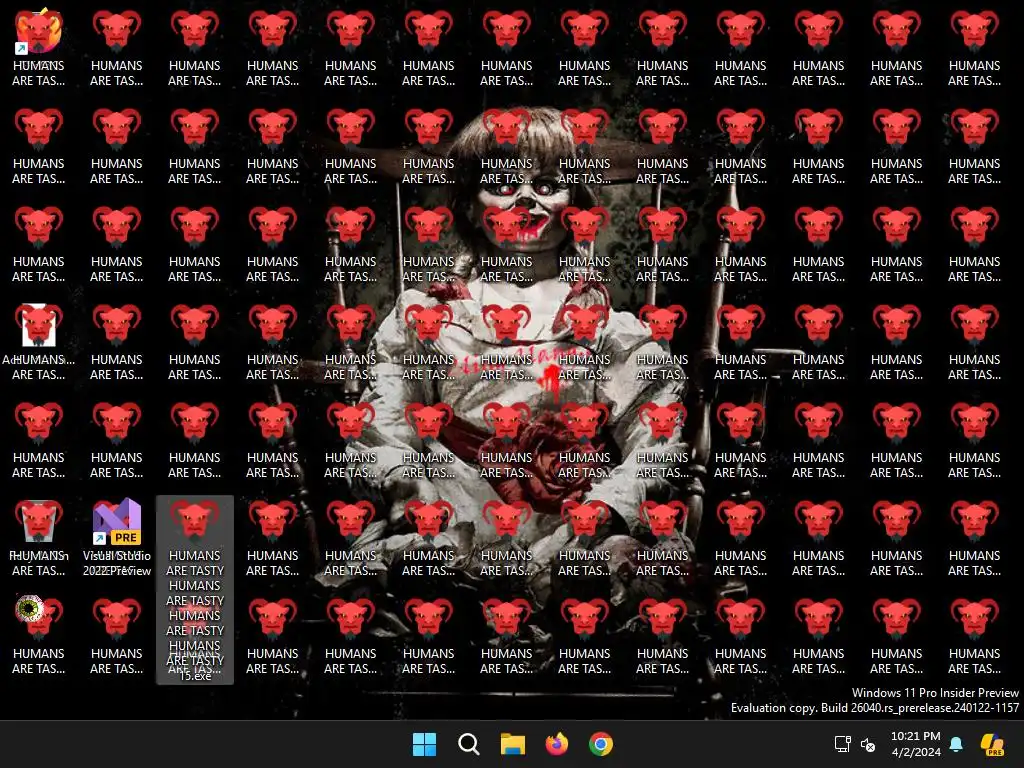Screen dimensions: 1024x768
Task: Open Firefox from the taskbar
Action: click(x=556, y=744)
